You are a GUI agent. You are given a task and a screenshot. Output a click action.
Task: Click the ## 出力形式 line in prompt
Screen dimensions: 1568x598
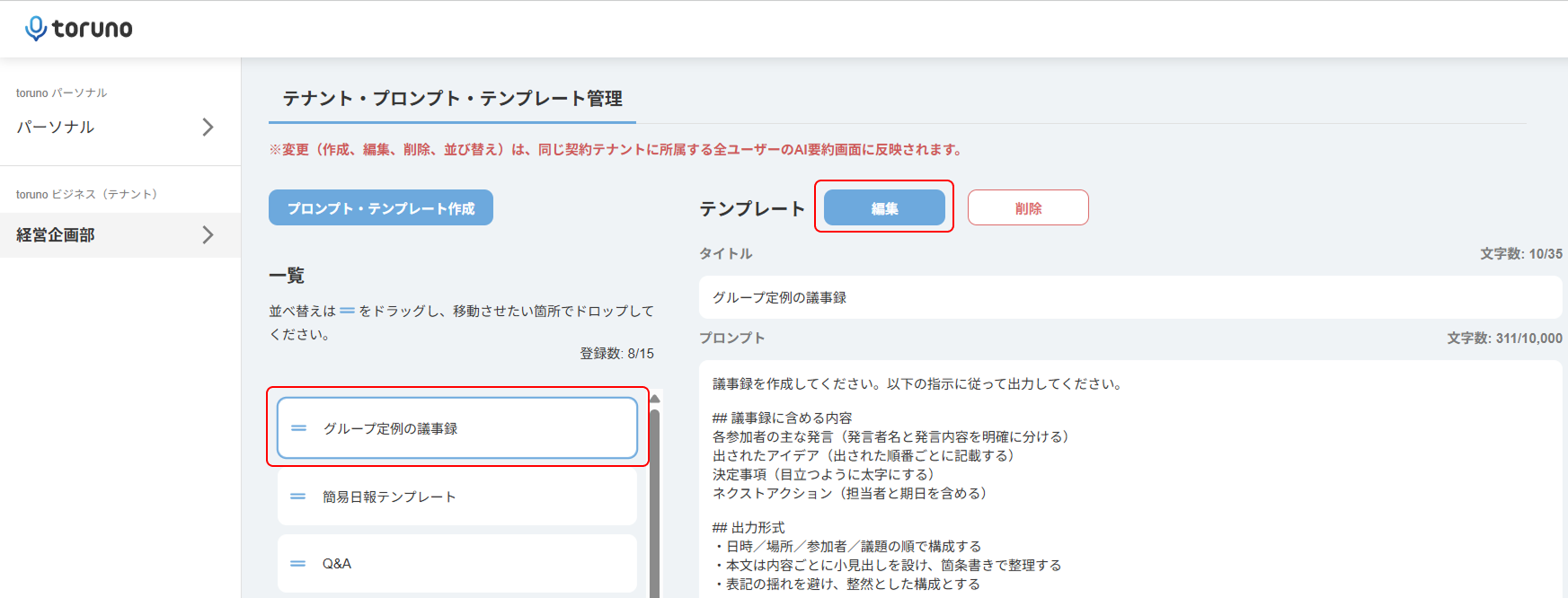click(749, 527)
